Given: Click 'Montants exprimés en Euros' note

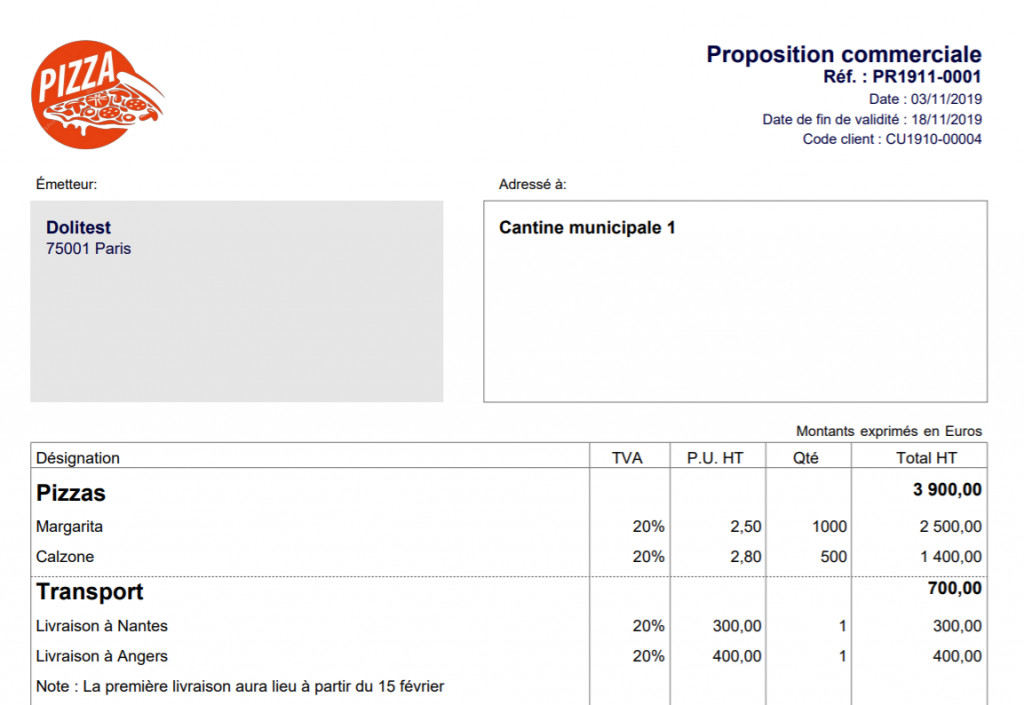Looking at the screenshot, I should pos(888,431).
